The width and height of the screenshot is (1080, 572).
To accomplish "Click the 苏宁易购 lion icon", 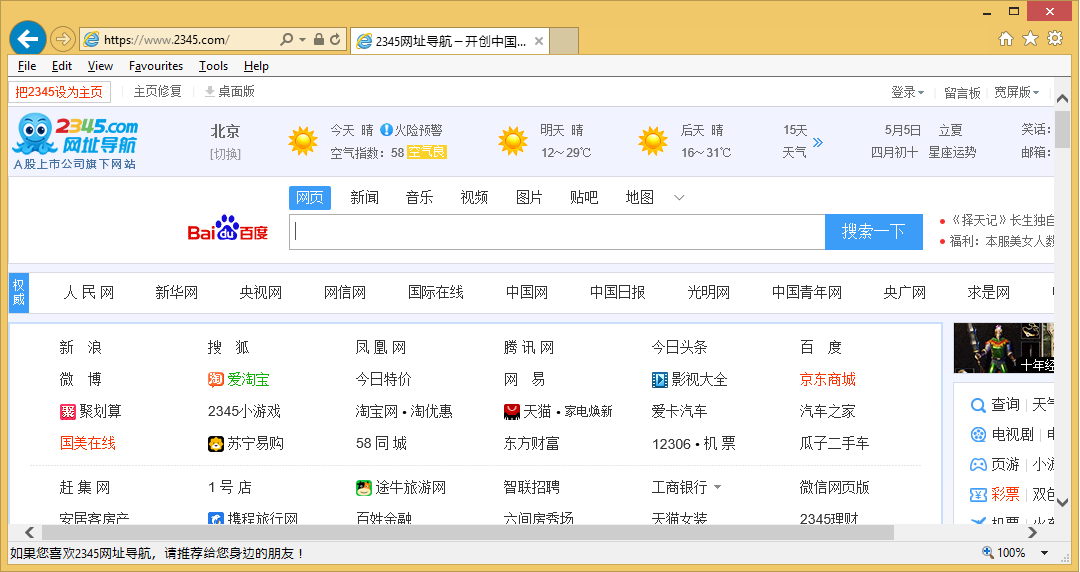I will click(x=216, y=444).
